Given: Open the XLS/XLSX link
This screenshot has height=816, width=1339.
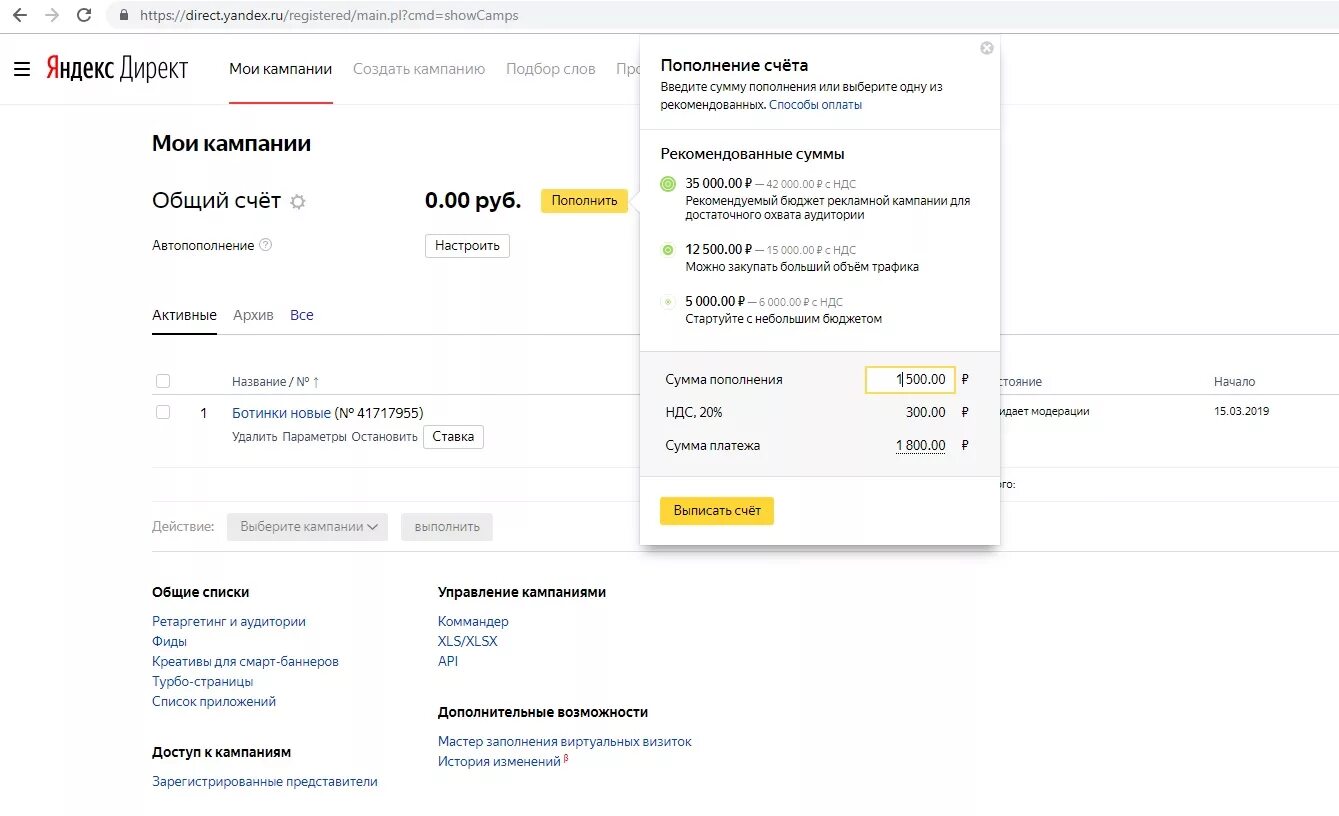Looking at the screenshot, I should coord(467,642).
